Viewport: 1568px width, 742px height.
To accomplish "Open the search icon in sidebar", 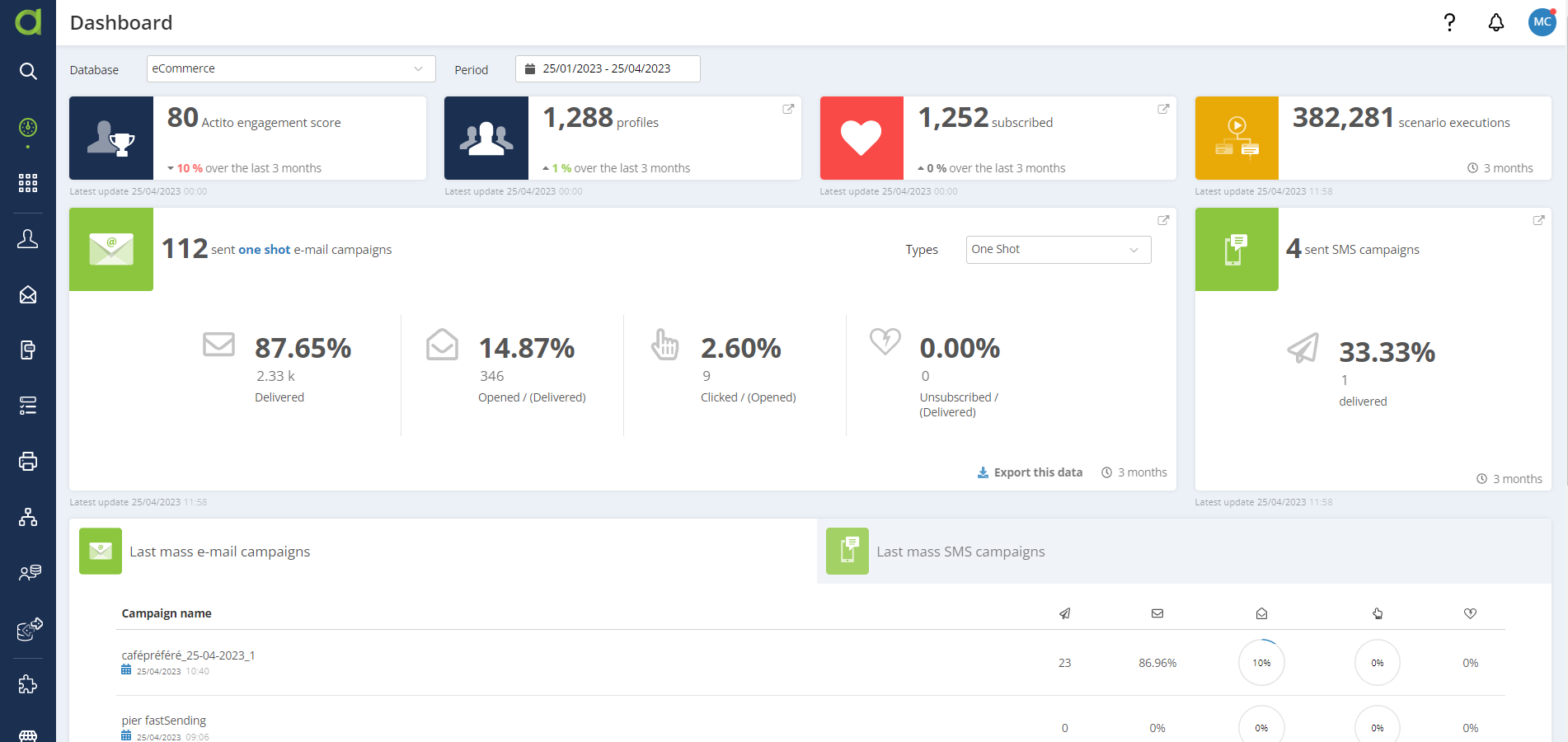I will tap(28, 71).
